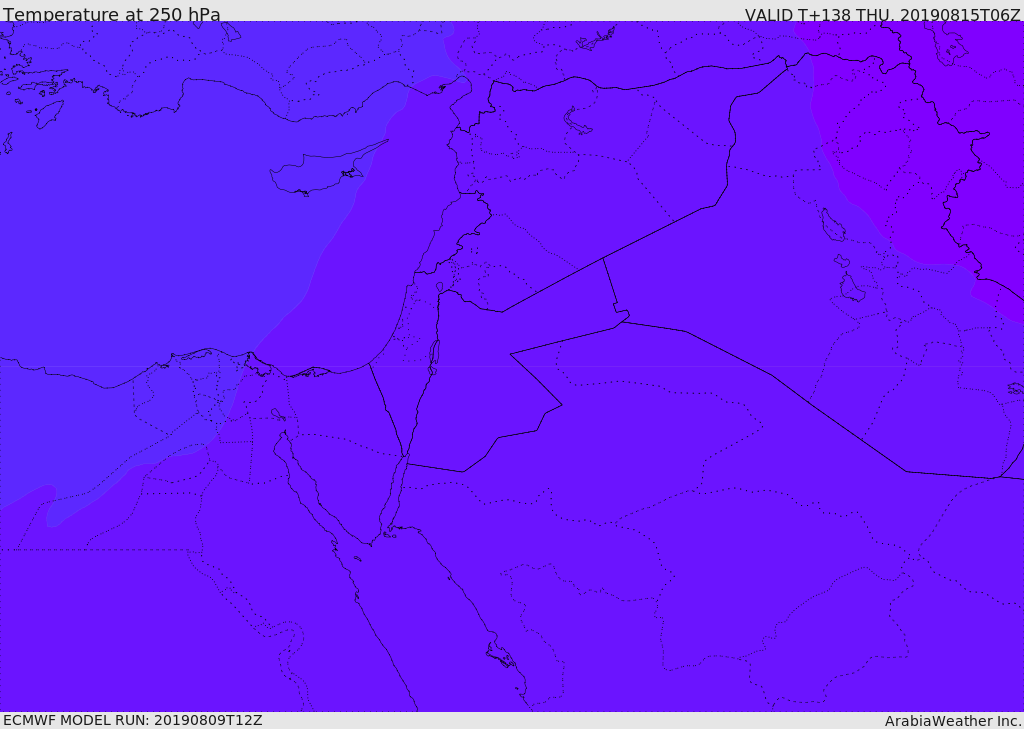Click the Great Bitter Lake near Suez

[x=278, y=414]
